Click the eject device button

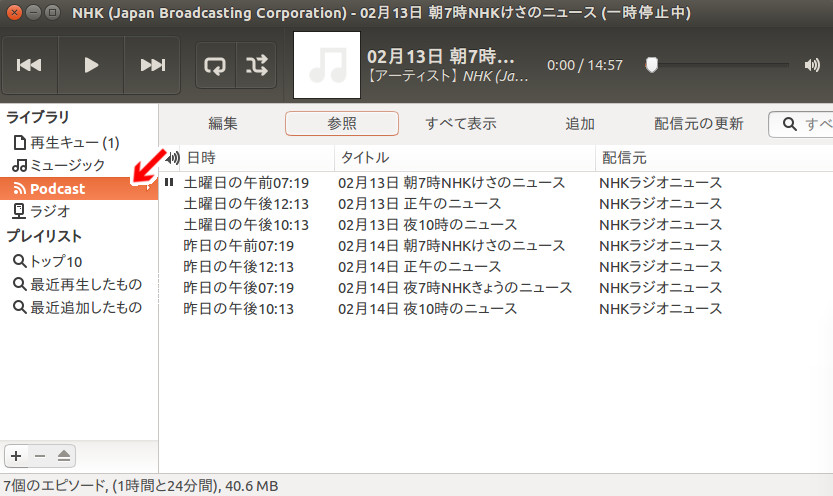[64, 456]
